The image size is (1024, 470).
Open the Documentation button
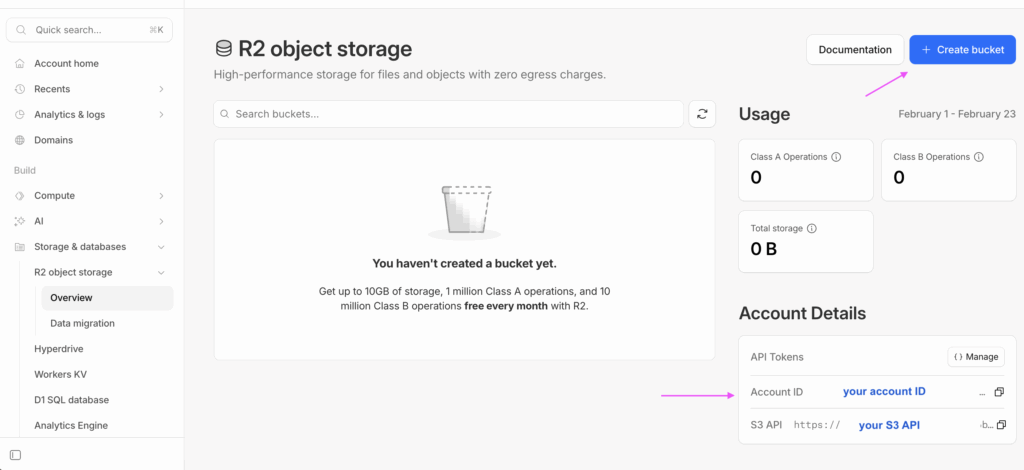(854, 50)
